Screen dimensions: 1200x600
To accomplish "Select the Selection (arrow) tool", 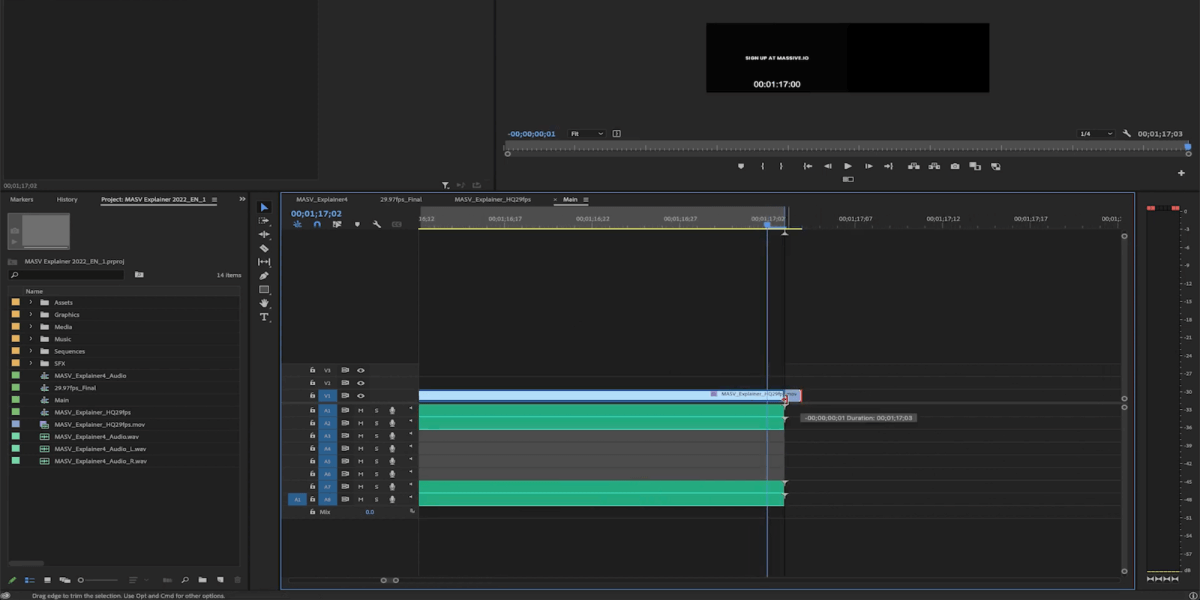I will 264,207.
